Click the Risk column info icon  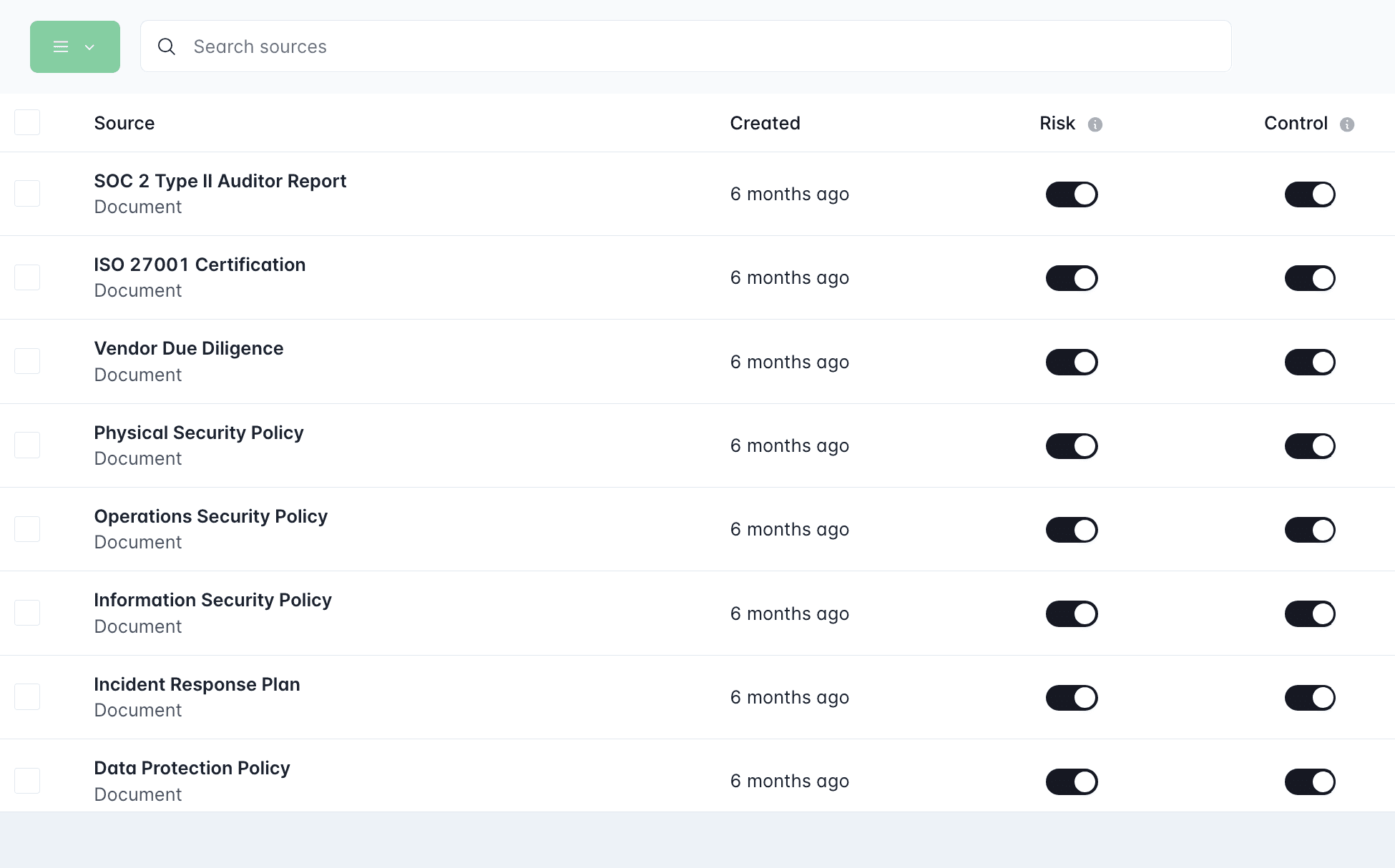(x=1095, y=124)
